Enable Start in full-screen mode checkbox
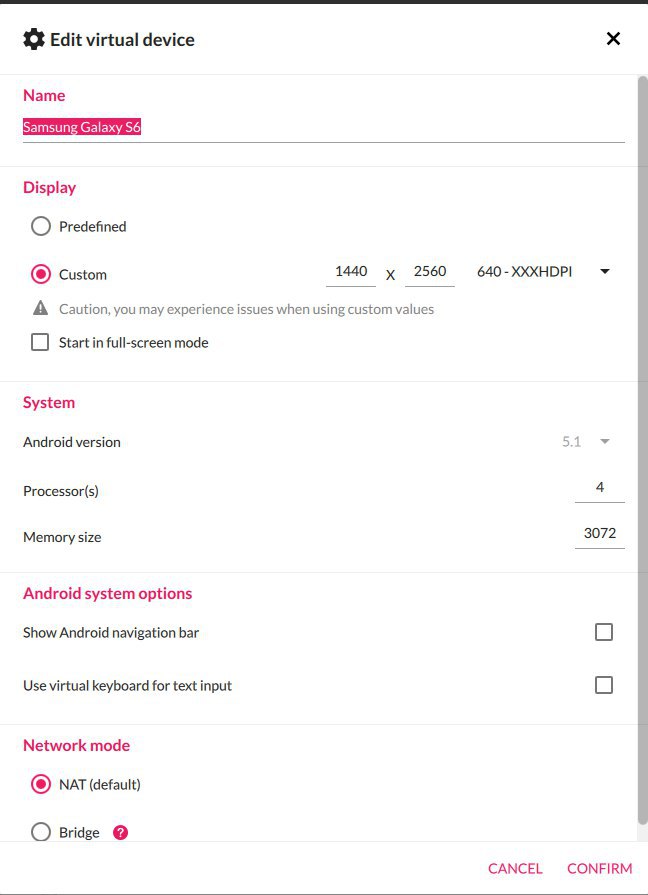Viewport: 648px width, 895px height. [x=40, y=342]
